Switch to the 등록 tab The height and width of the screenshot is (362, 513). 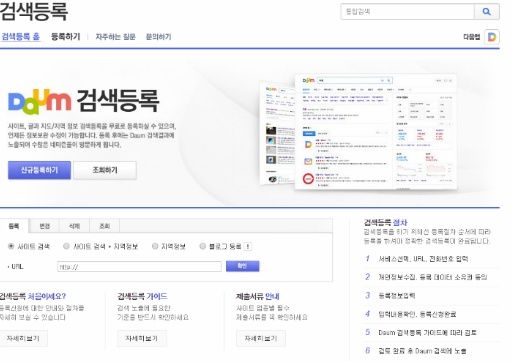coord(14,226)
